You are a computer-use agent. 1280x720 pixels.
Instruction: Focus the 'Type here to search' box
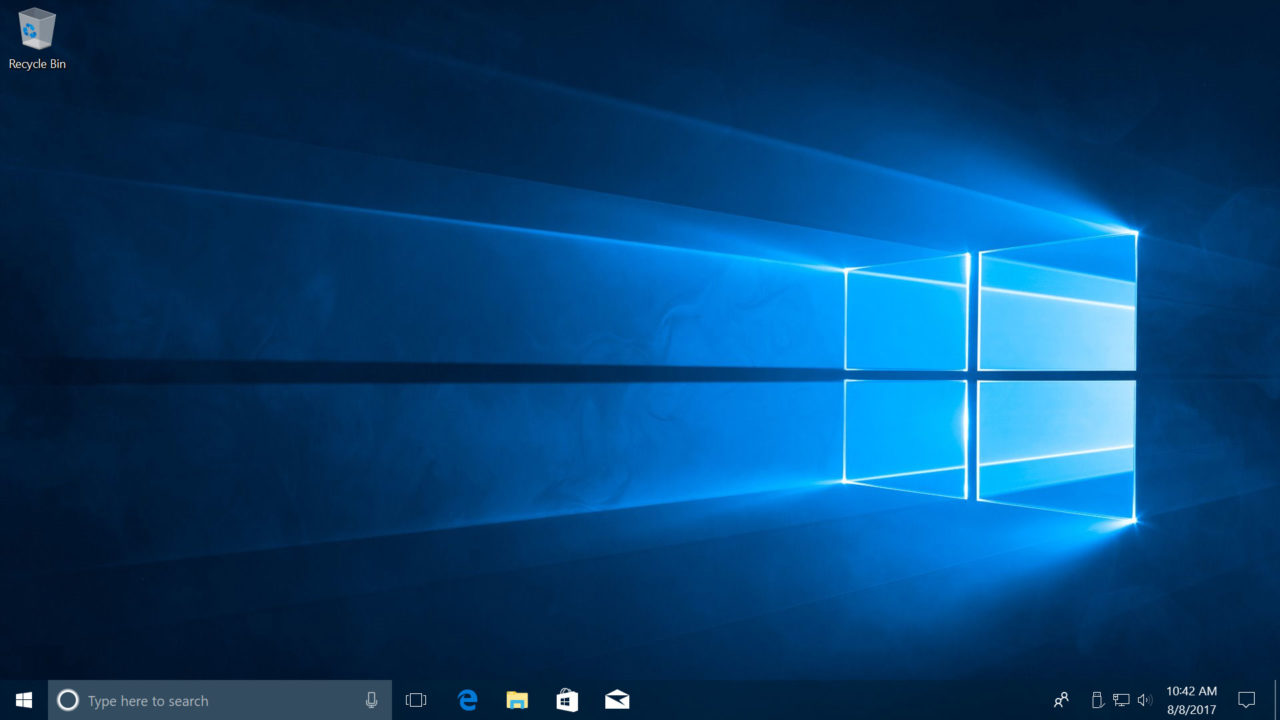tap(220, 700)
